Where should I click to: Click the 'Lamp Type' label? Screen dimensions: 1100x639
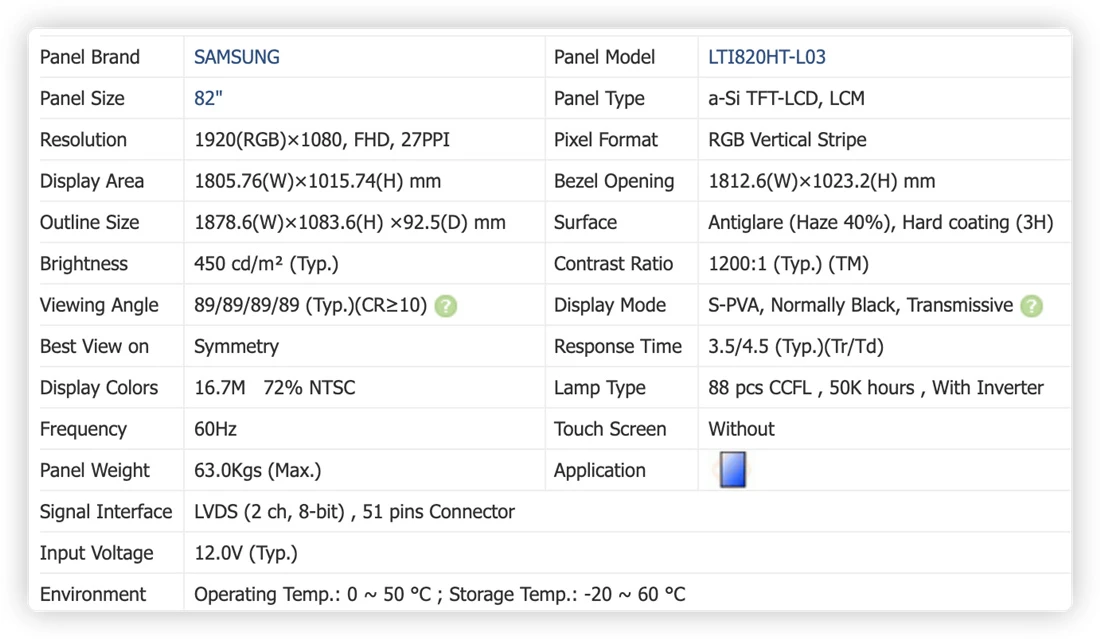pos(600,388)
